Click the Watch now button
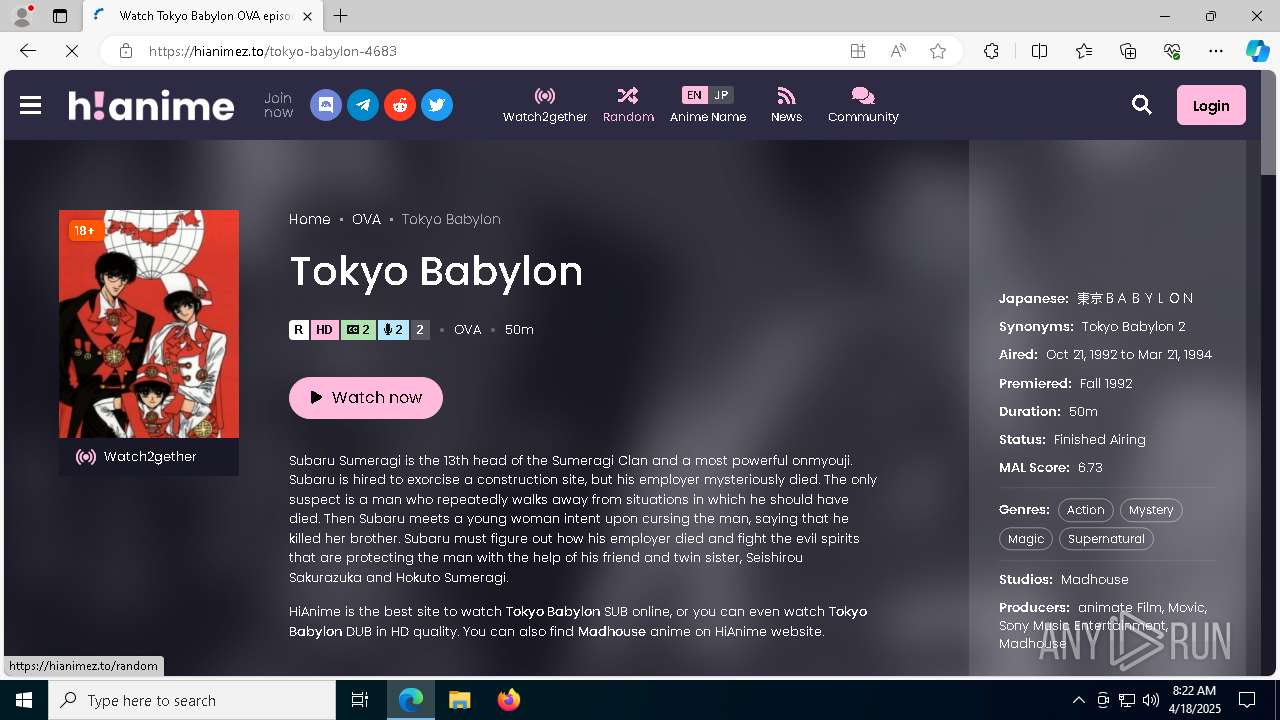Screen dimensions: 1280x720 (x=366, y=397)
